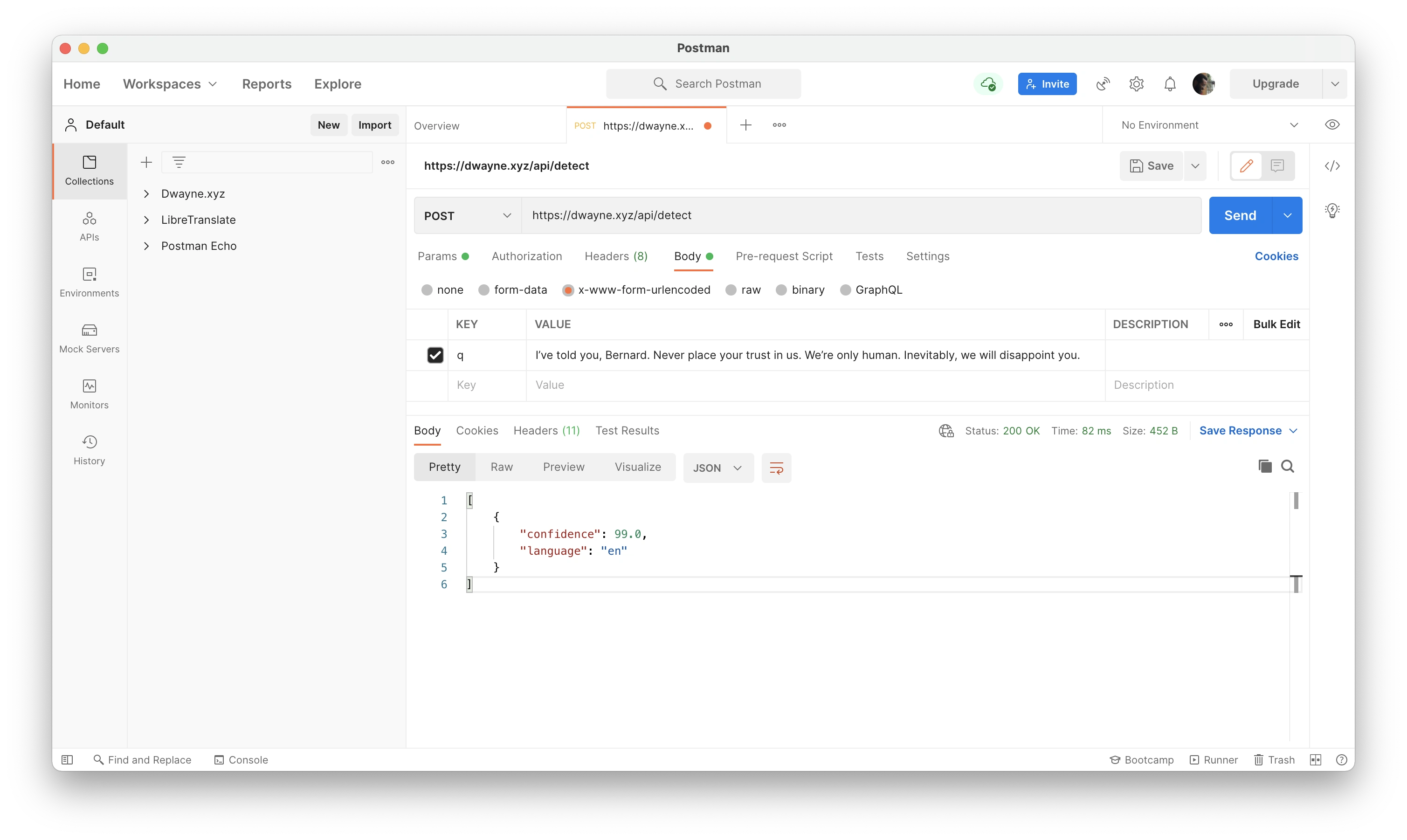Open the APIs sidebar panel
1407x840 pixels.
90,227
